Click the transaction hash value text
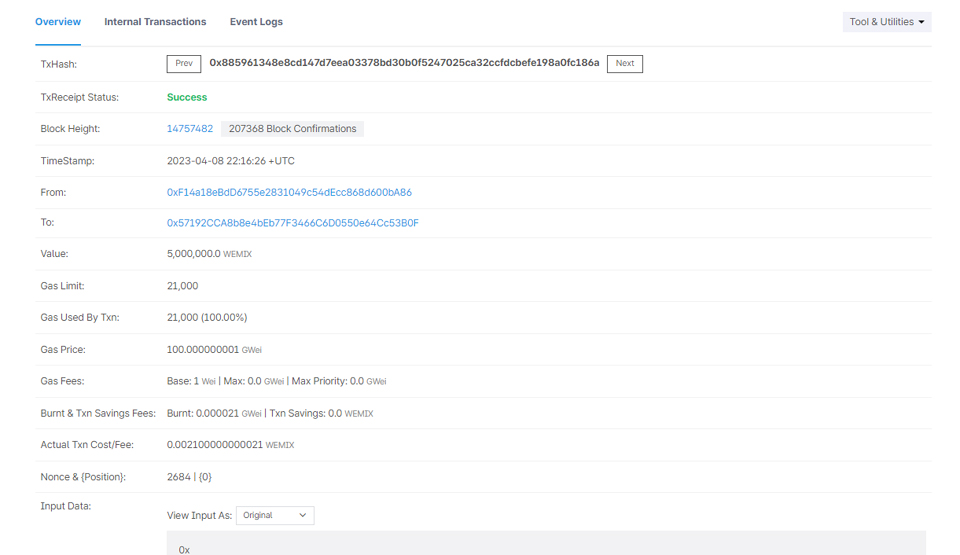Image resolution: width=960 pixels, height=555 pixels. 404,63
